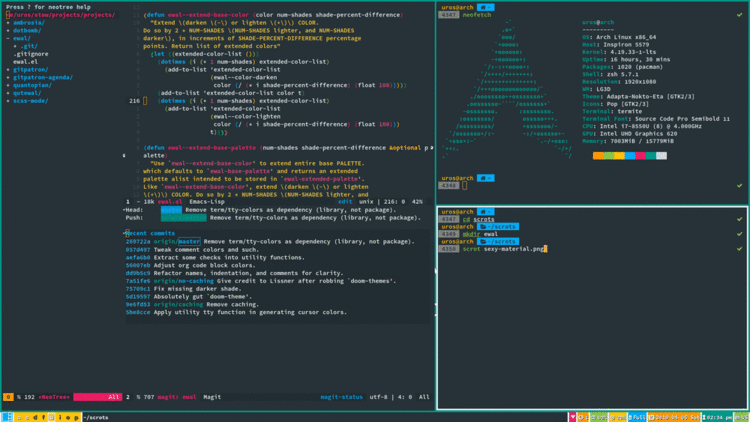Click the Push: line in magit status

(x=273, y=218)
